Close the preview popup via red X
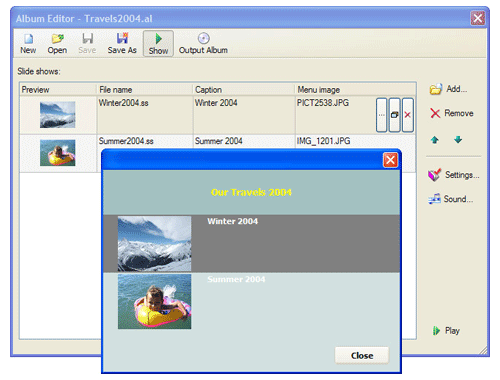500x380 pixels. 390,160
